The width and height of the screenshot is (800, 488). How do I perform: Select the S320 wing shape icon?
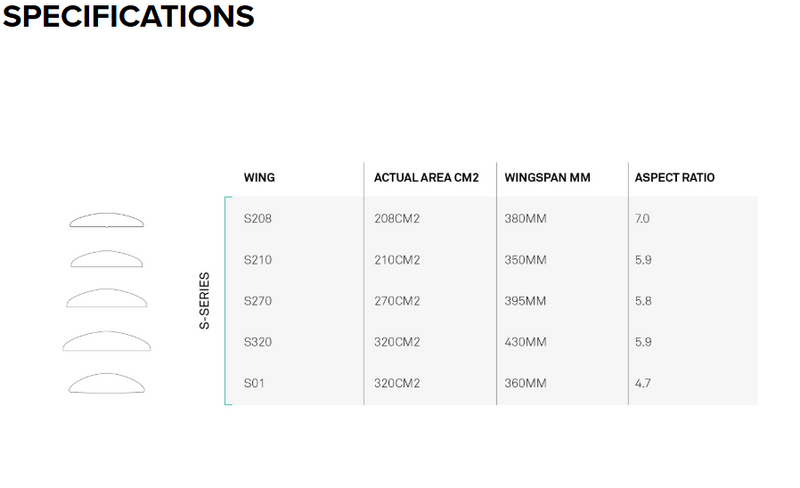(x=106, y=341)
